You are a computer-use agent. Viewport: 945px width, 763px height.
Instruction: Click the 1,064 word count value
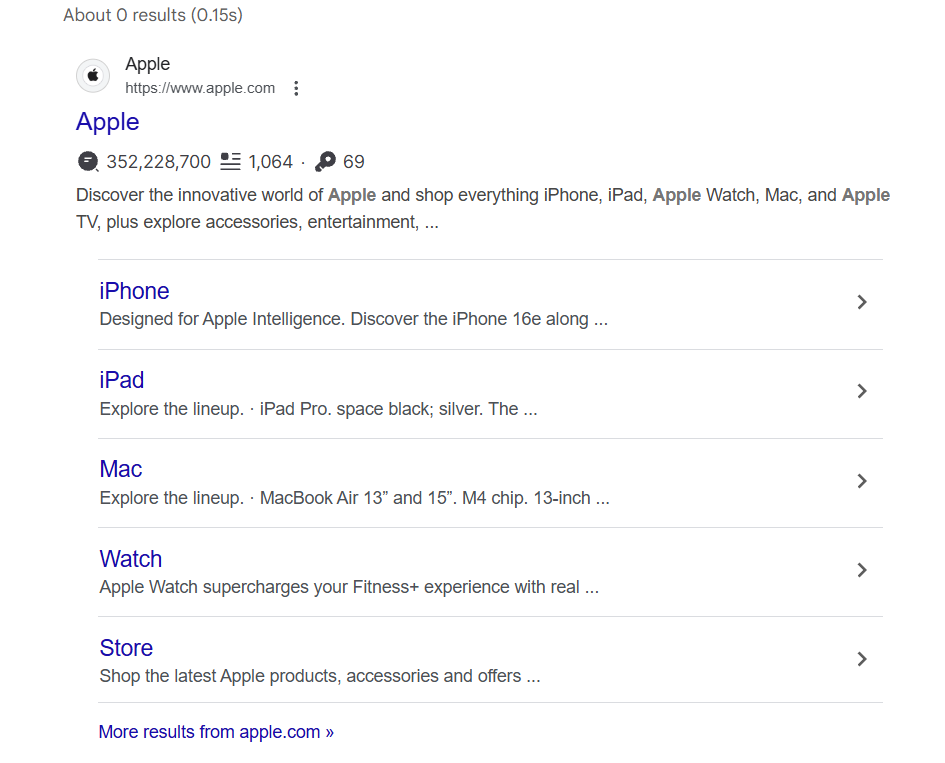[271, 162]
